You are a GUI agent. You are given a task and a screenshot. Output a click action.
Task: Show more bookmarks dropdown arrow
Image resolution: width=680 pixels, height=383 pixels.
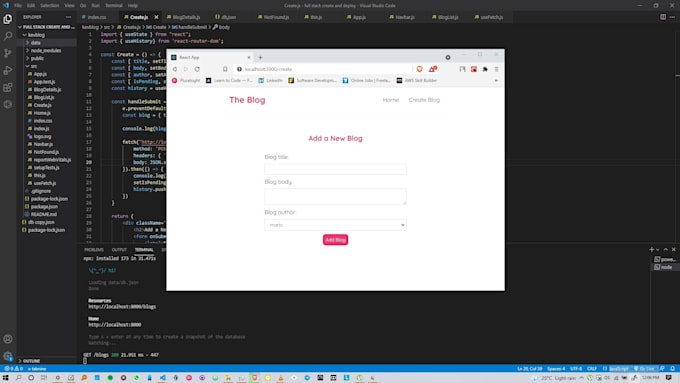pos(496,81)
